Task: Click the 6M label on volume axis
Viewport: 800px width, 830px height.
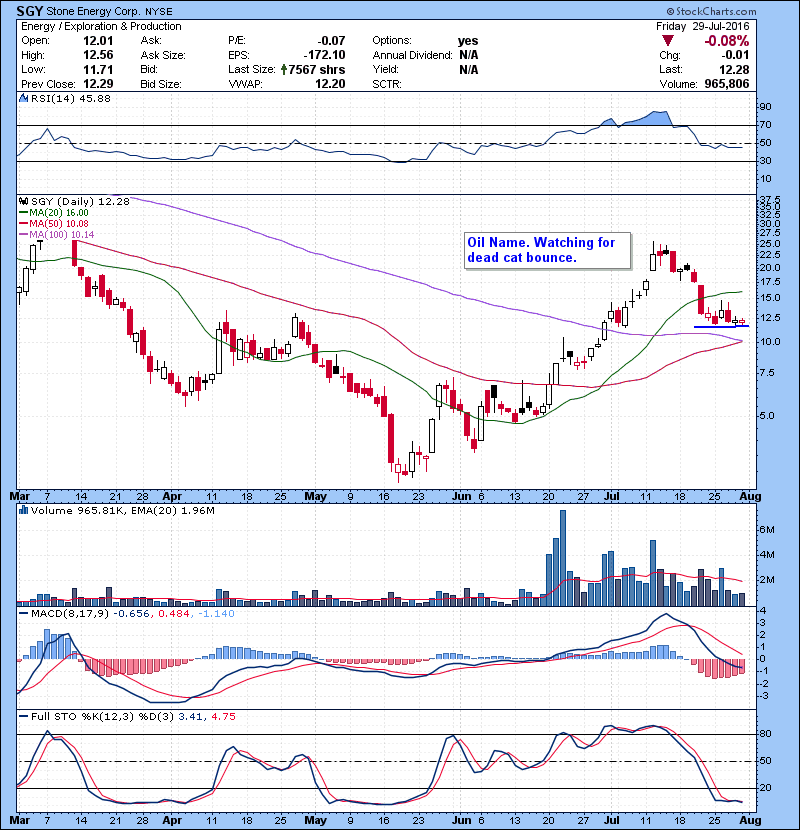Action: point(767,529)
